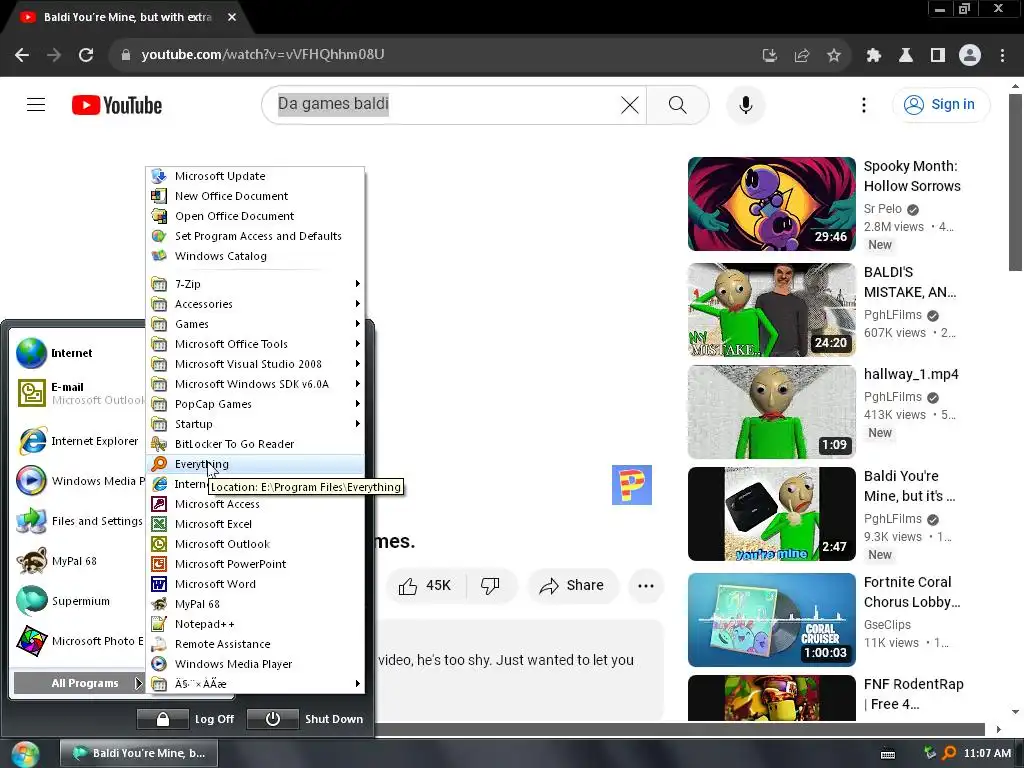1024x768 pixels.
Task: Expand Microsoft Office Tools submenu
Action: tap(255, 344)
